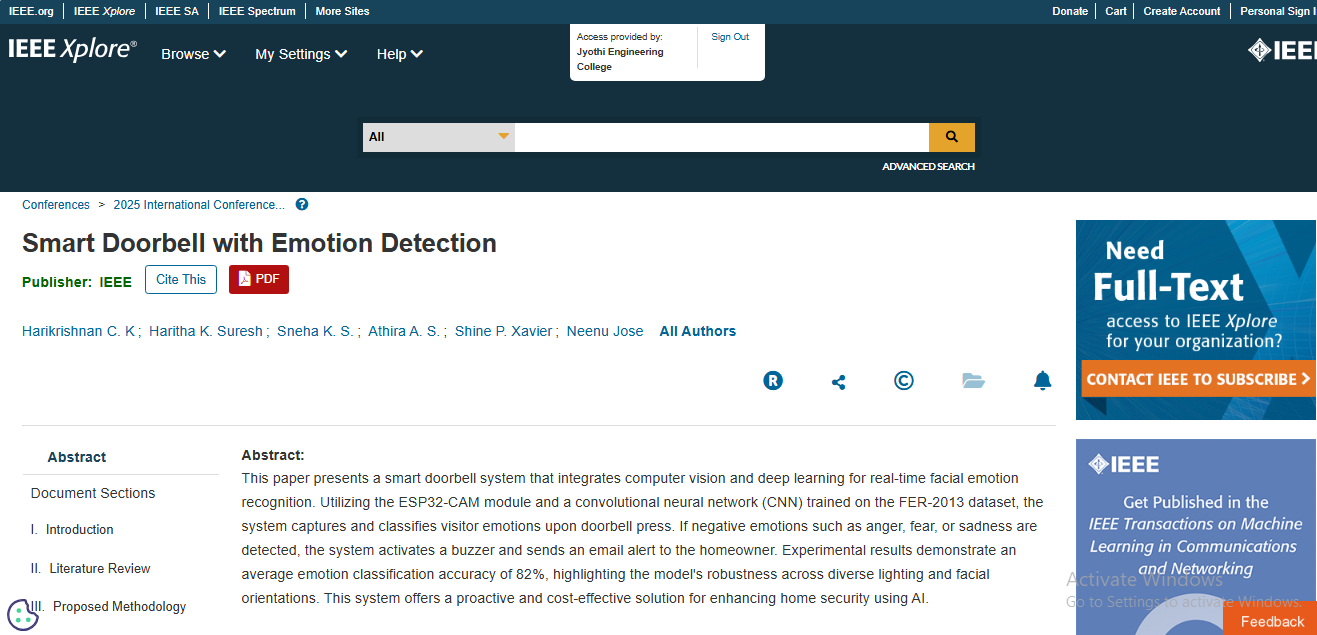Screen dimensions: 1317x635
Task: Click the help question mark beside breadcrumb
Action: pos(302,204)
